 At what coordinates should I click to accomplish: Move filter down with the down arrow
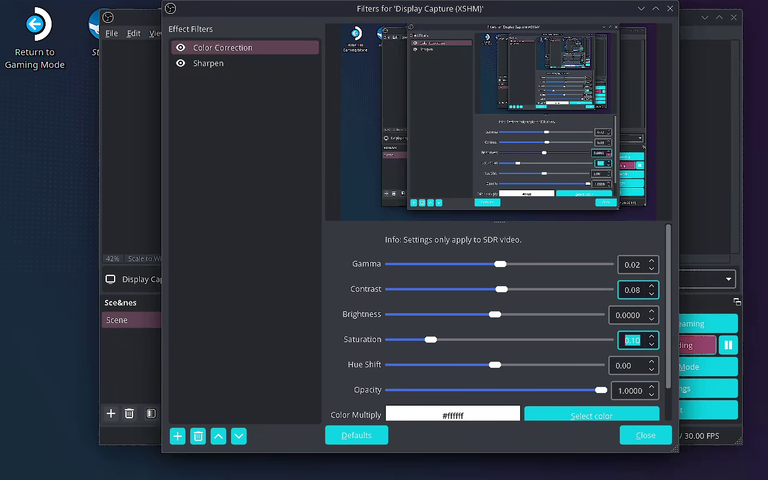(239, 436)
